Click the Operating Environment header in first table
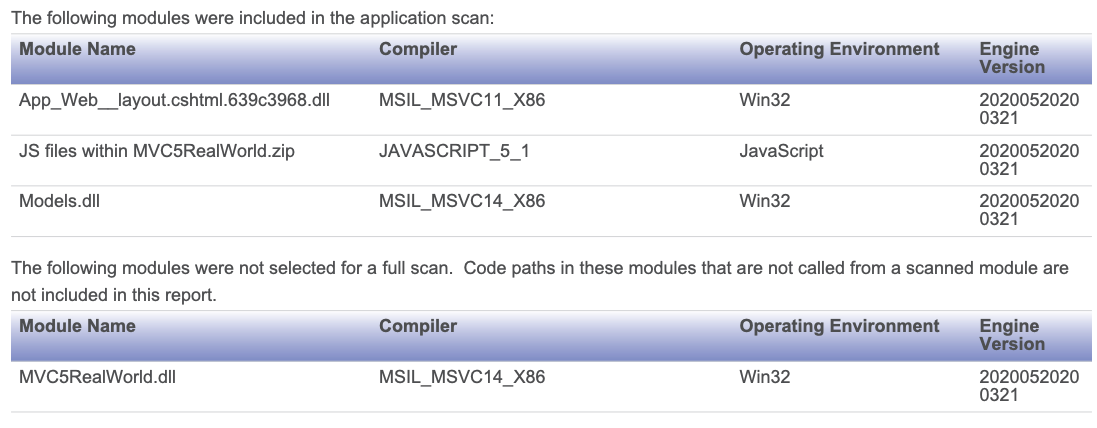This screenshot has width=1097, height=428. click(839, 49)
